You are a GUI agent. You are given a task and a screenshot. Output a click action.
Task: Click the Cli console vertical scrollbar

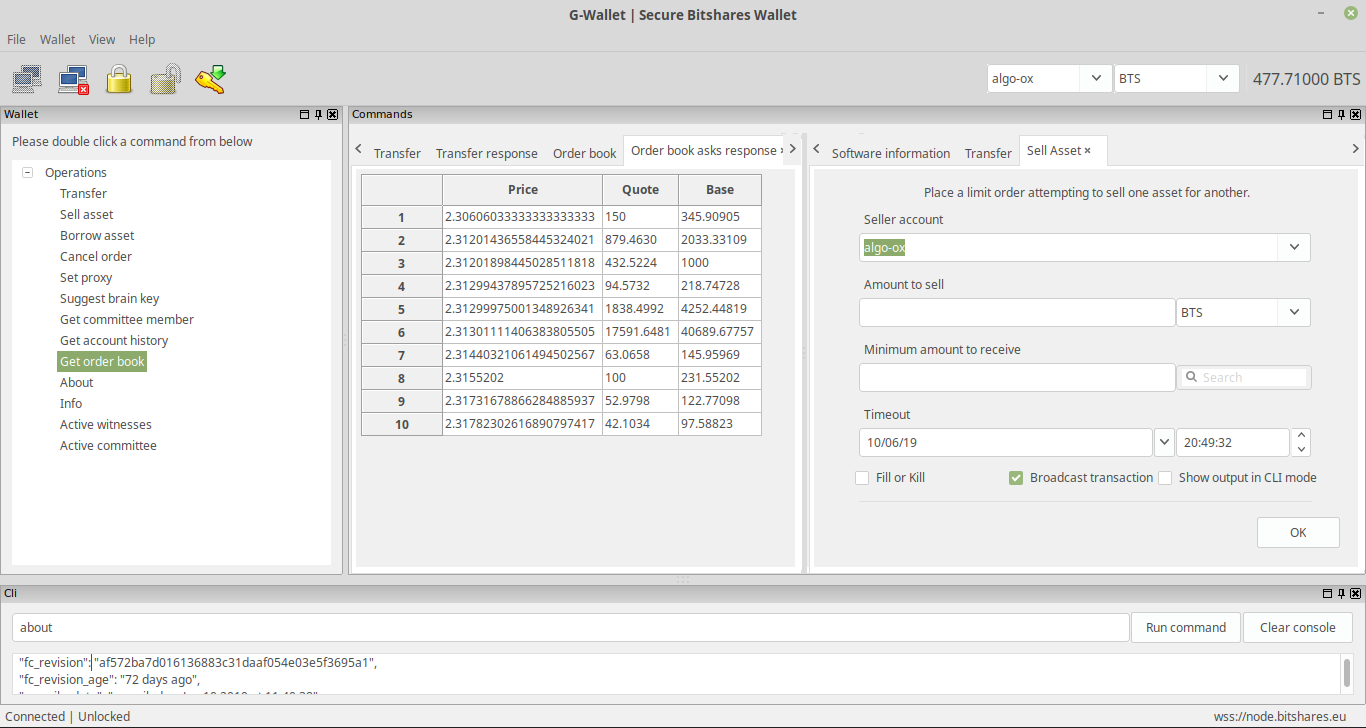[x=1347, y=673]
